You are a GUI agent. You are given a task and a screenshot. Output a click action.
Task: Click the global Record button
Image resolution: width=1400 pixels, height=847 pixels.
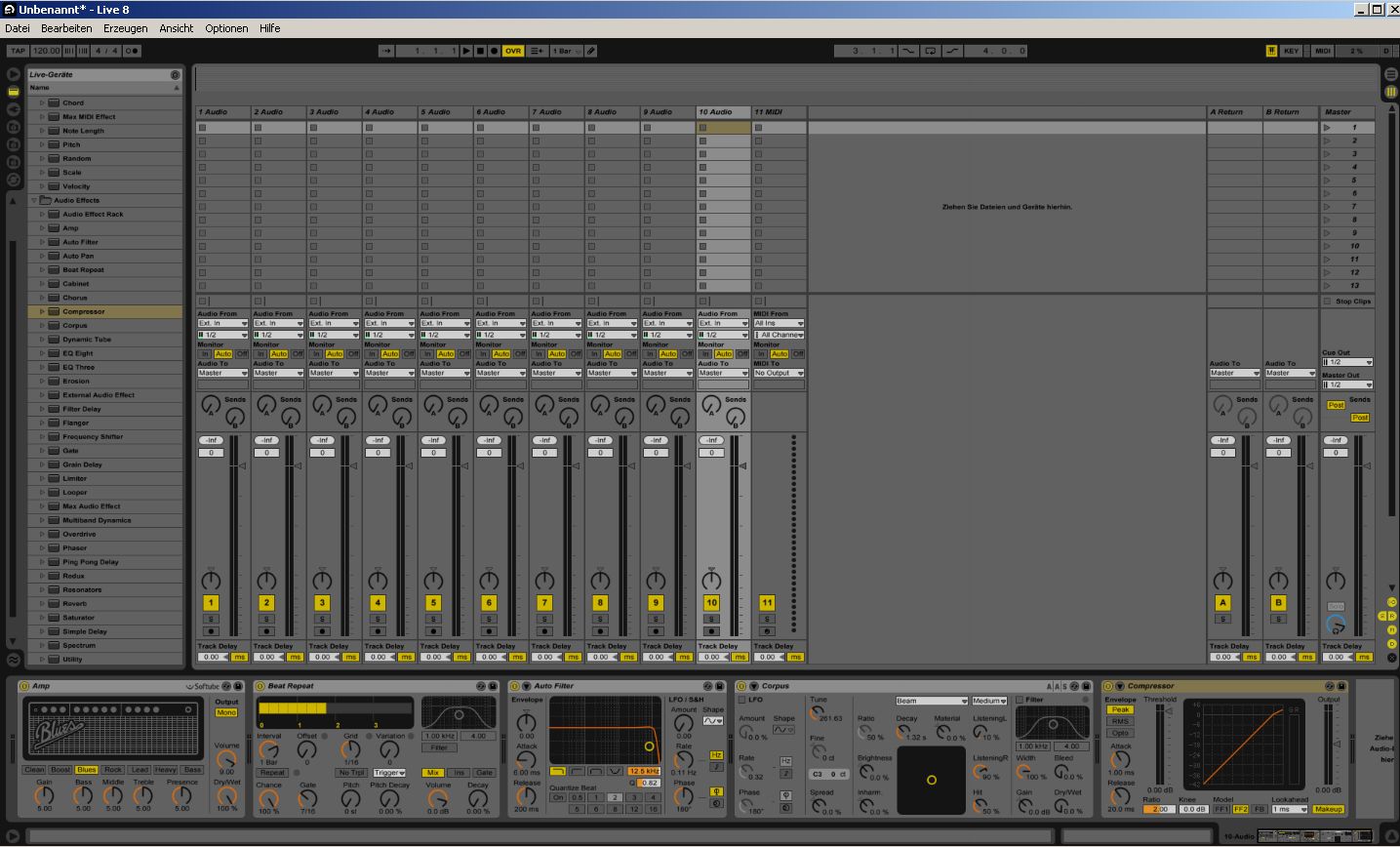tap(494, 51)
